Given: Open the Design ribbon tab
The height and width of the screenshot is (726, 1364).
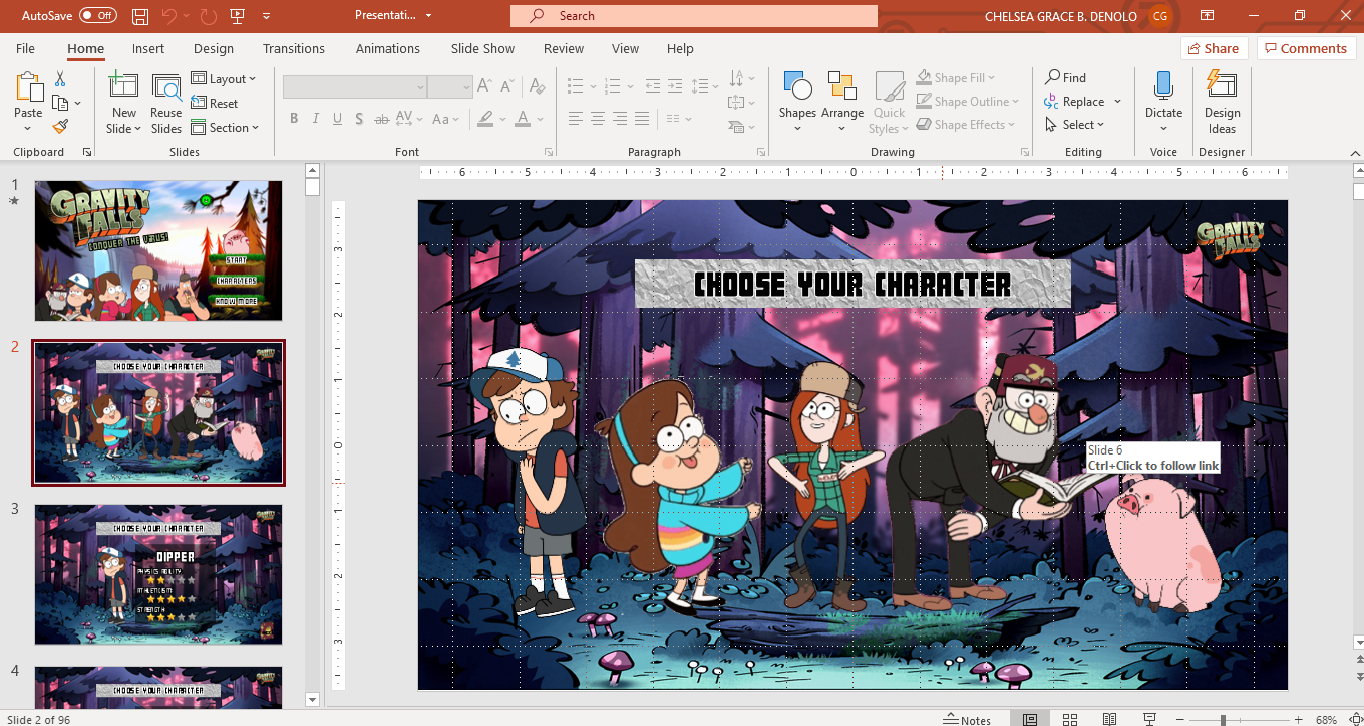Looking at the screenshot, I should [x=214, y=48].
